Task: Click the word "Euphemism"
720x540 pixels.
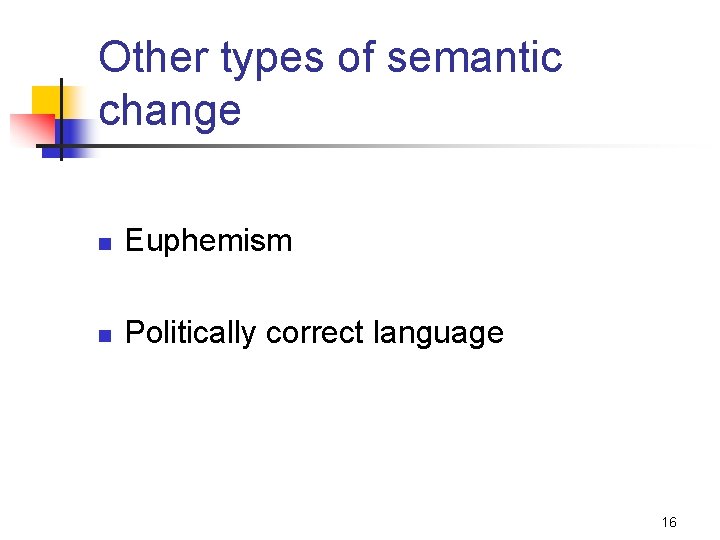Action: (x=208, y=241)
